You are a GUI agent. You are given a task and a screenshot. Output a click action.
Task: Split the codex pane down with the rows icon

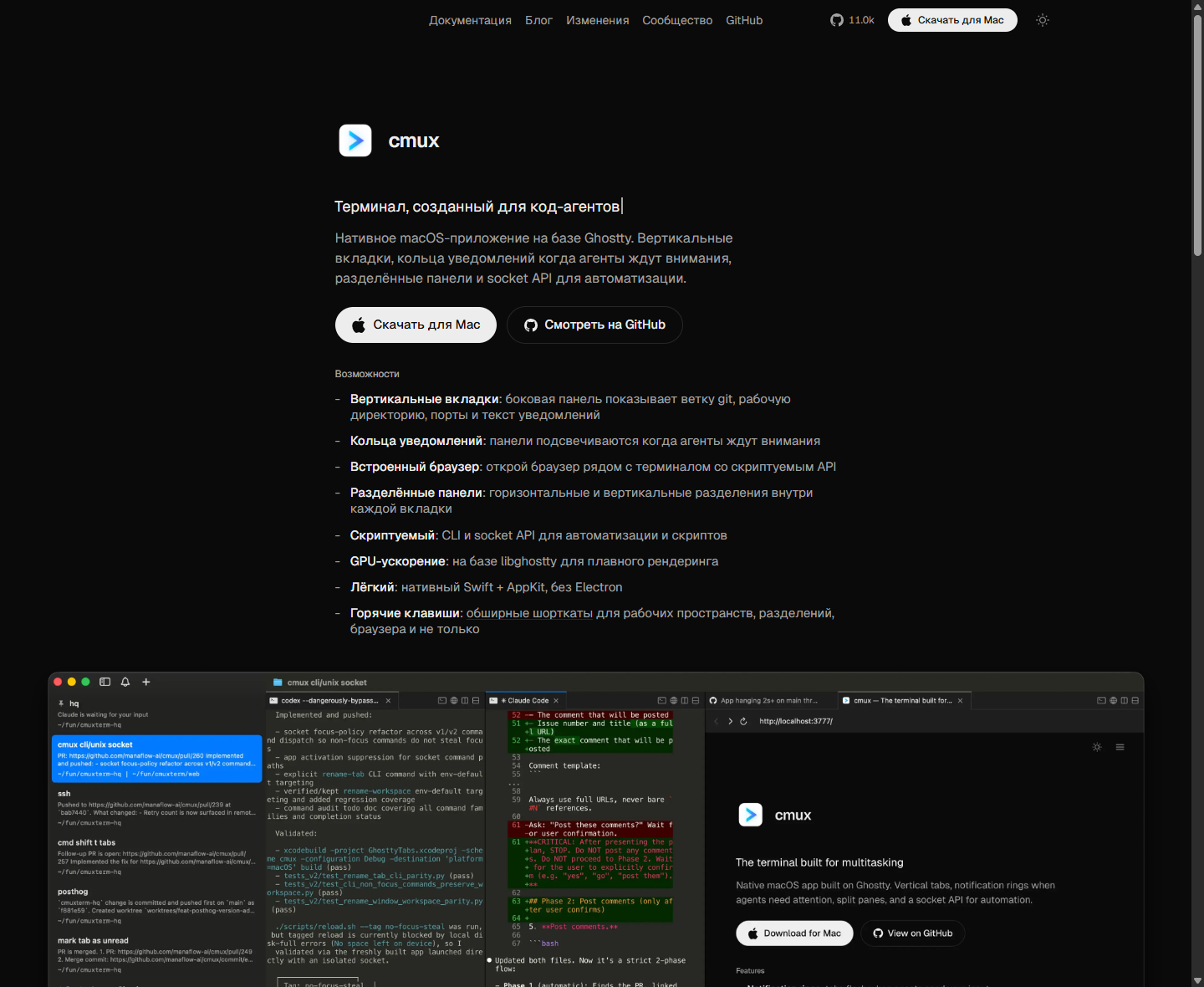tap(476, 700)
